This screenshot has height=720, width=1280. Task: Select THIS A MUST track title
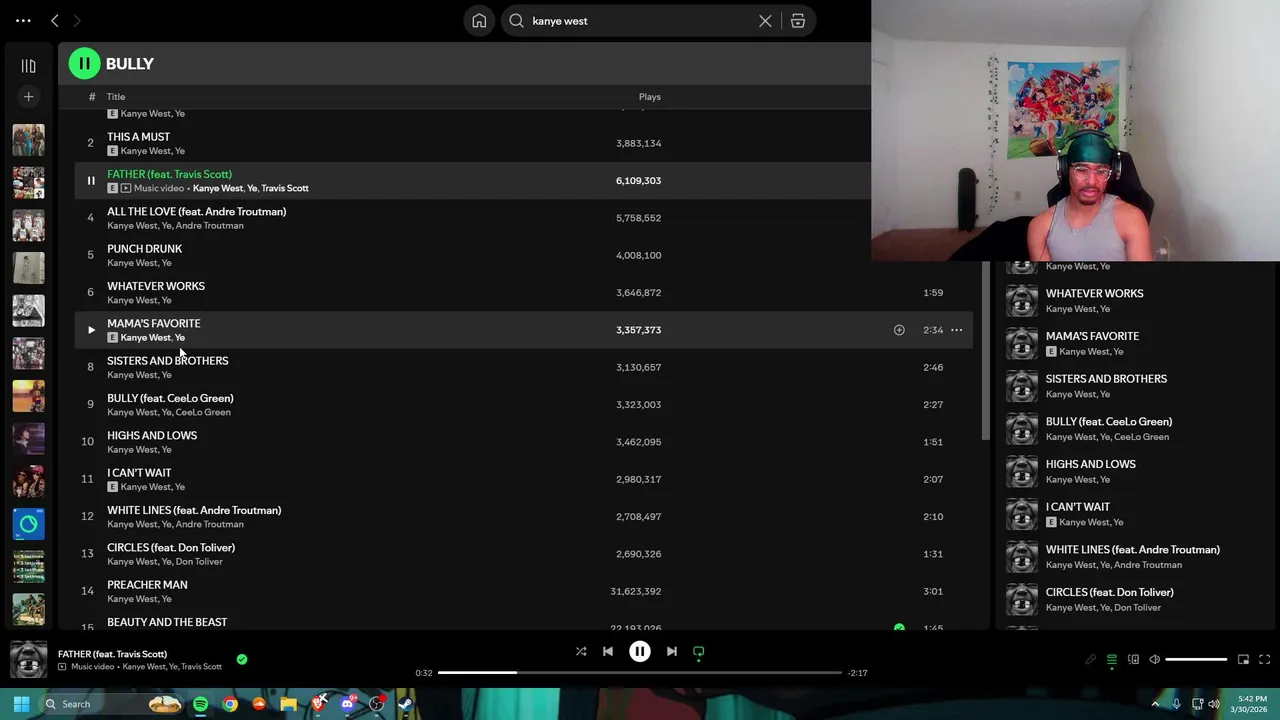(138, 137)
